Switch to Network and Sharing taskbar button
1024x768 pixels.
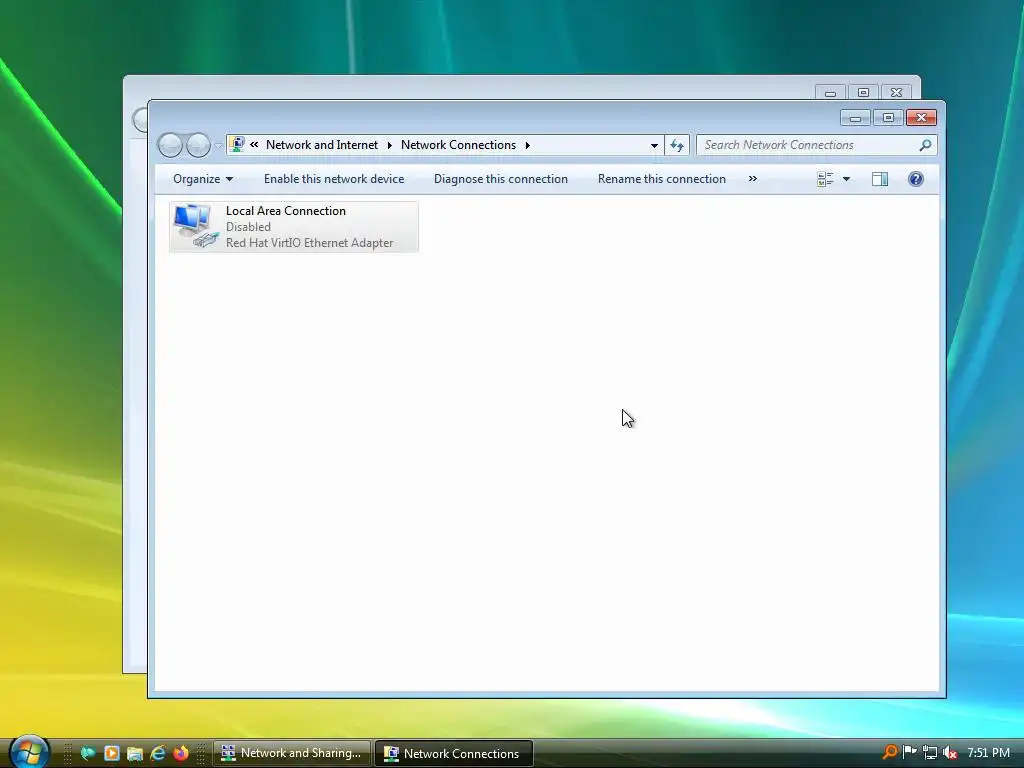292,753
